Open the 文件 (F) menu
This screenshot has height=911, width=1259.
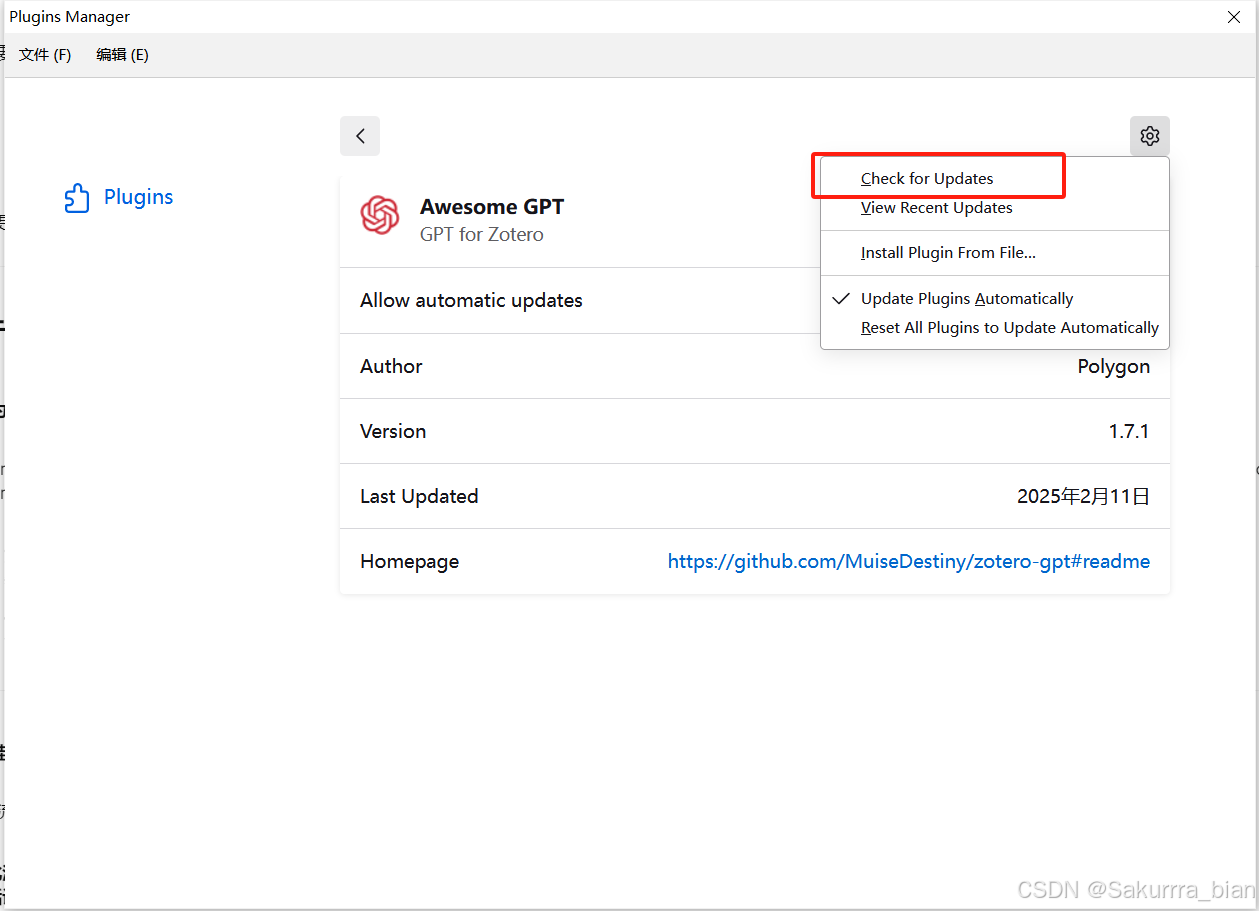click(44, 54)
